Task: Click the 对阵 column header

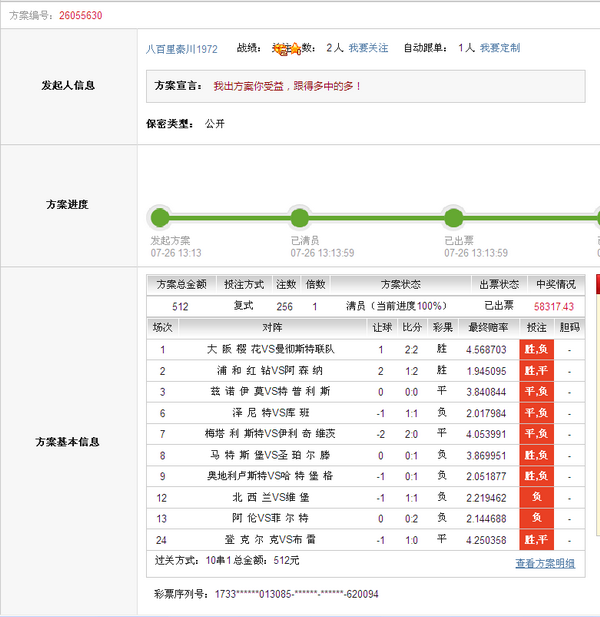Action: coord(272,327)
